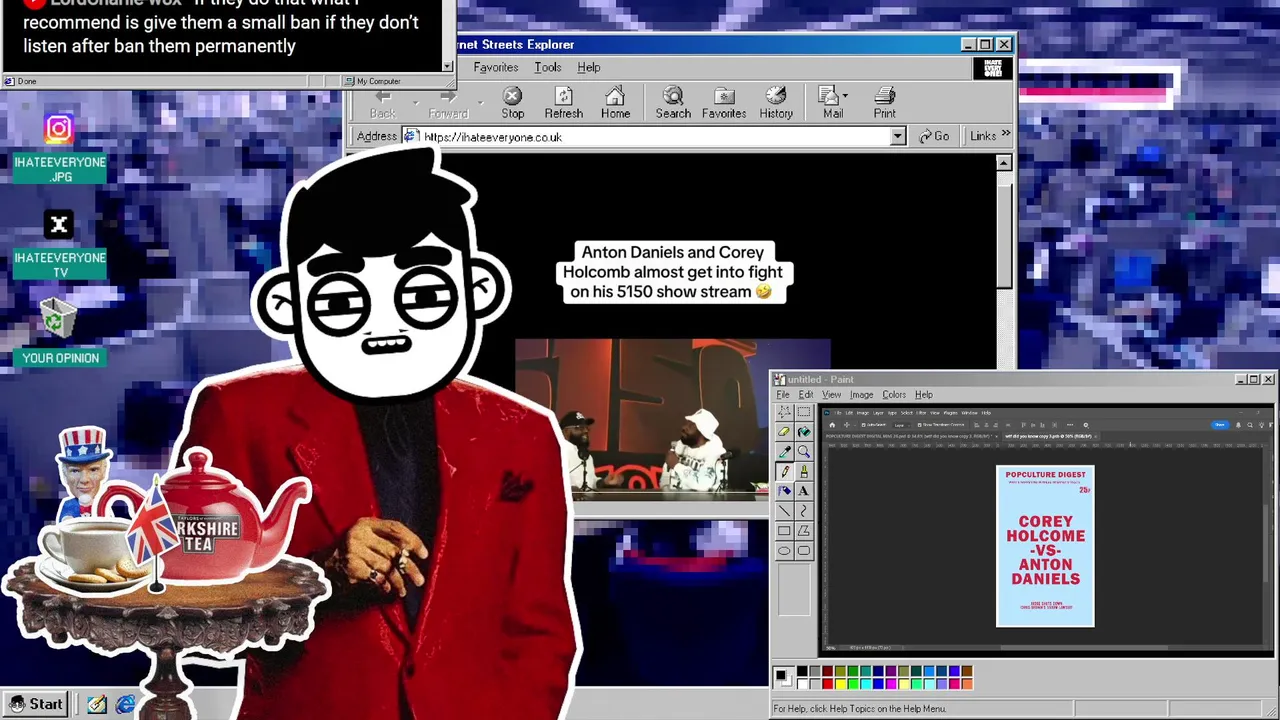
Task: Select the Free-Form Select tool in Paint
Action: (x=785, y=411)
